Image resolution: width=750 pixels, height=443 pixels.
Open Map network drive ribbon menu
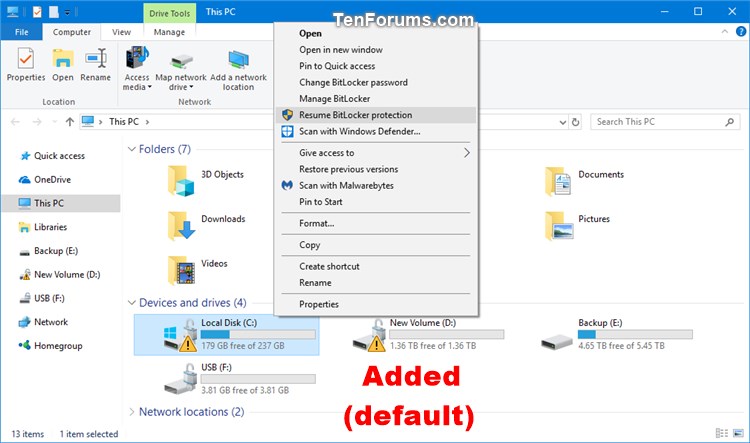[x=181, y=71]
